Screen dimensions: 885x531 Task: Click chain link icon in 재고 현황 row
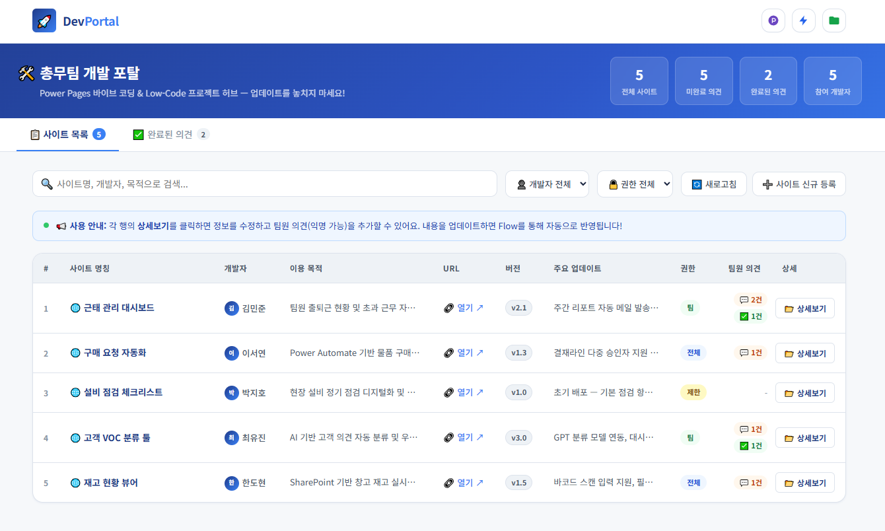(449, 482)
